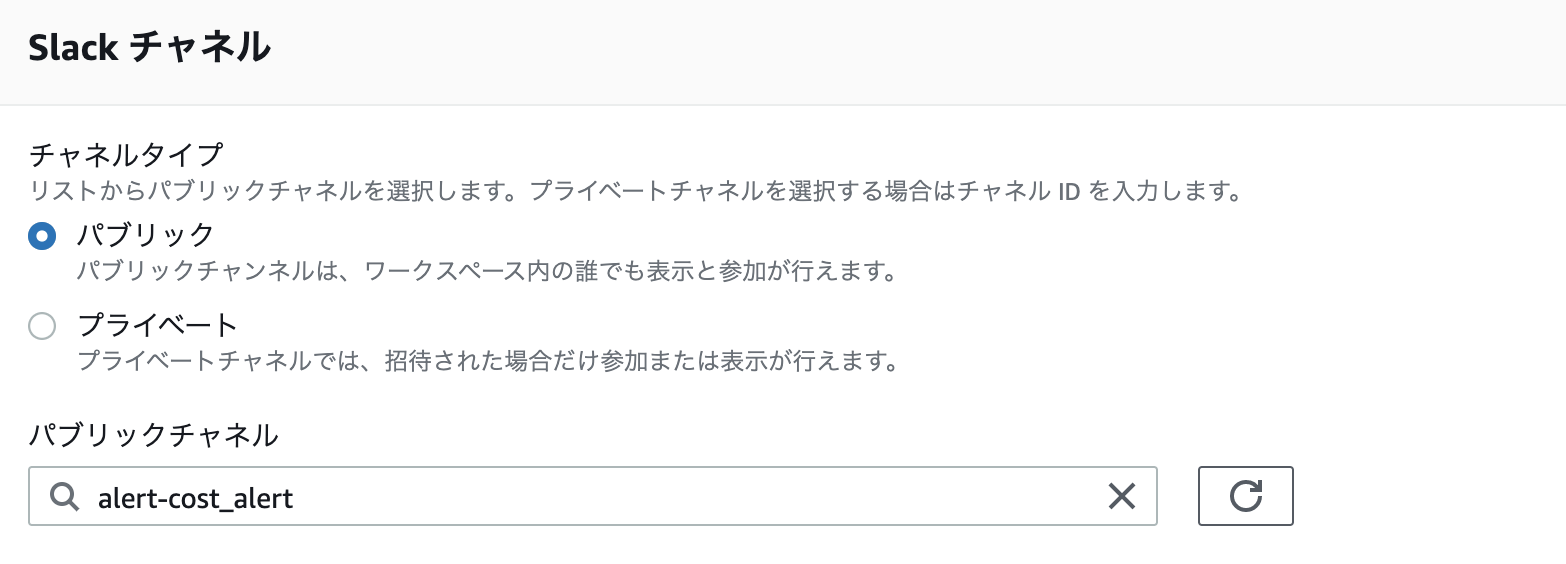Clear the alert-cost_alert channel with the X icon

tap(1122, 496)
